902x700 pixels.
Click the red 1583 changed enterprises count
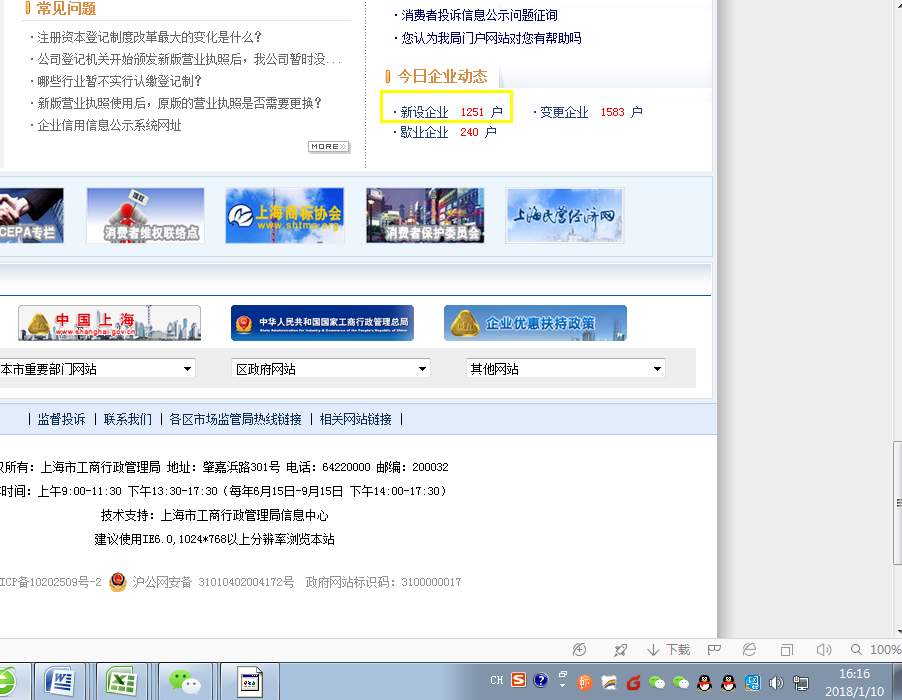[612, 112]
